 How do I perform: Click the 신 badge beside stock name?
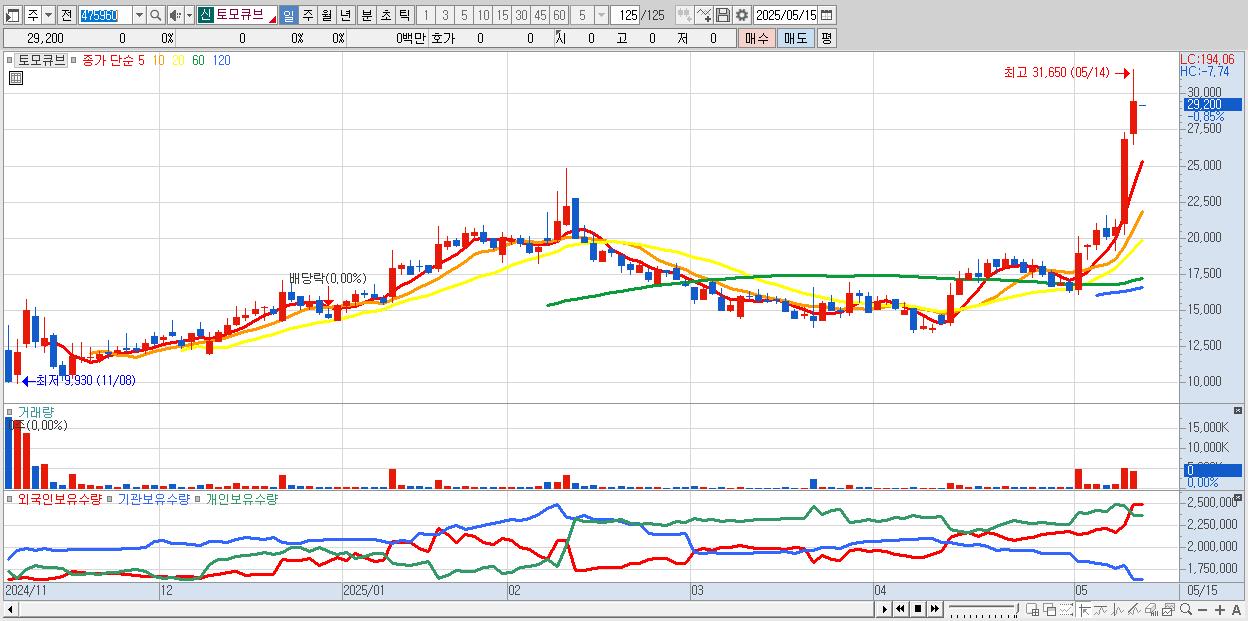205,15
